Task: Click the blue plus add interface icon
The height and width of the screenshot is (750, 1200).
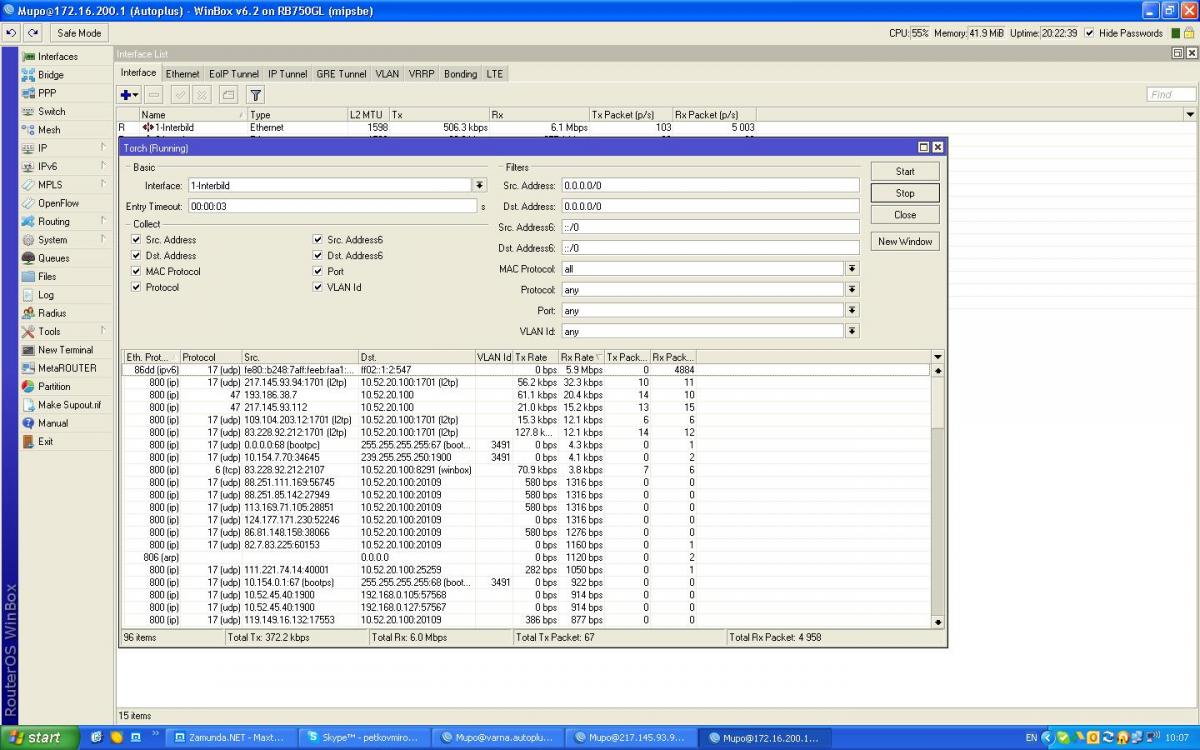Action: (127, 95)
